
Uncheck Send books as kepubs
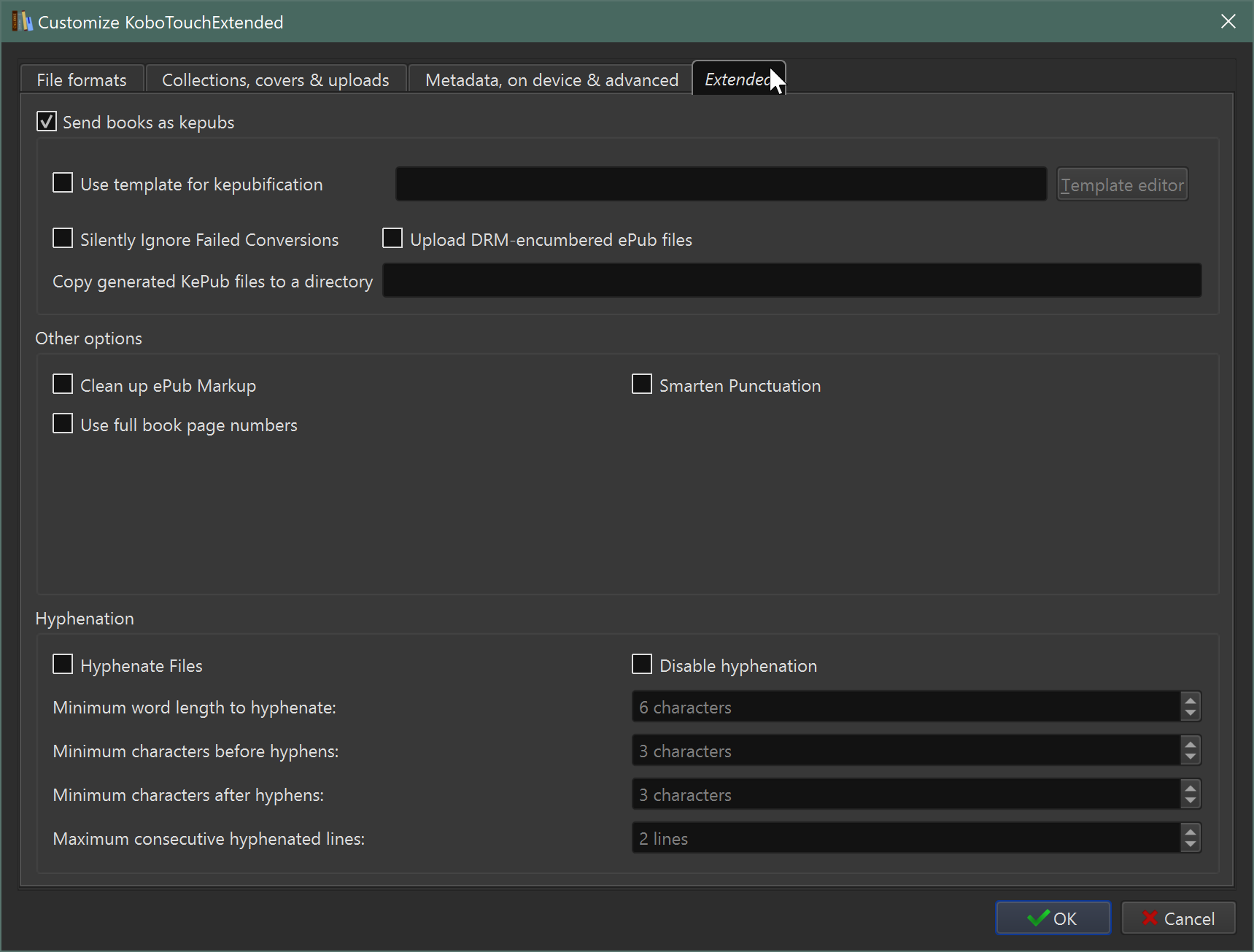[x=47, y=122]
